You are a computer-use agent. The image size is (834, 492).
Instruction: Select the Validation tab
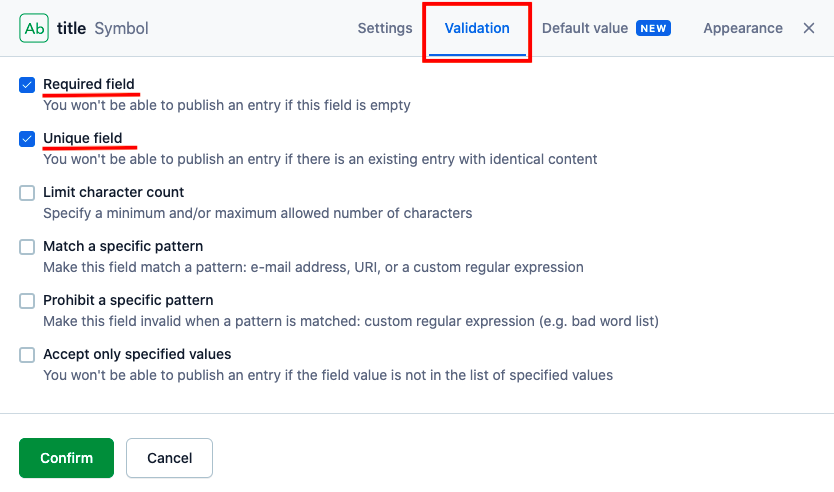[x=477, y=28]
